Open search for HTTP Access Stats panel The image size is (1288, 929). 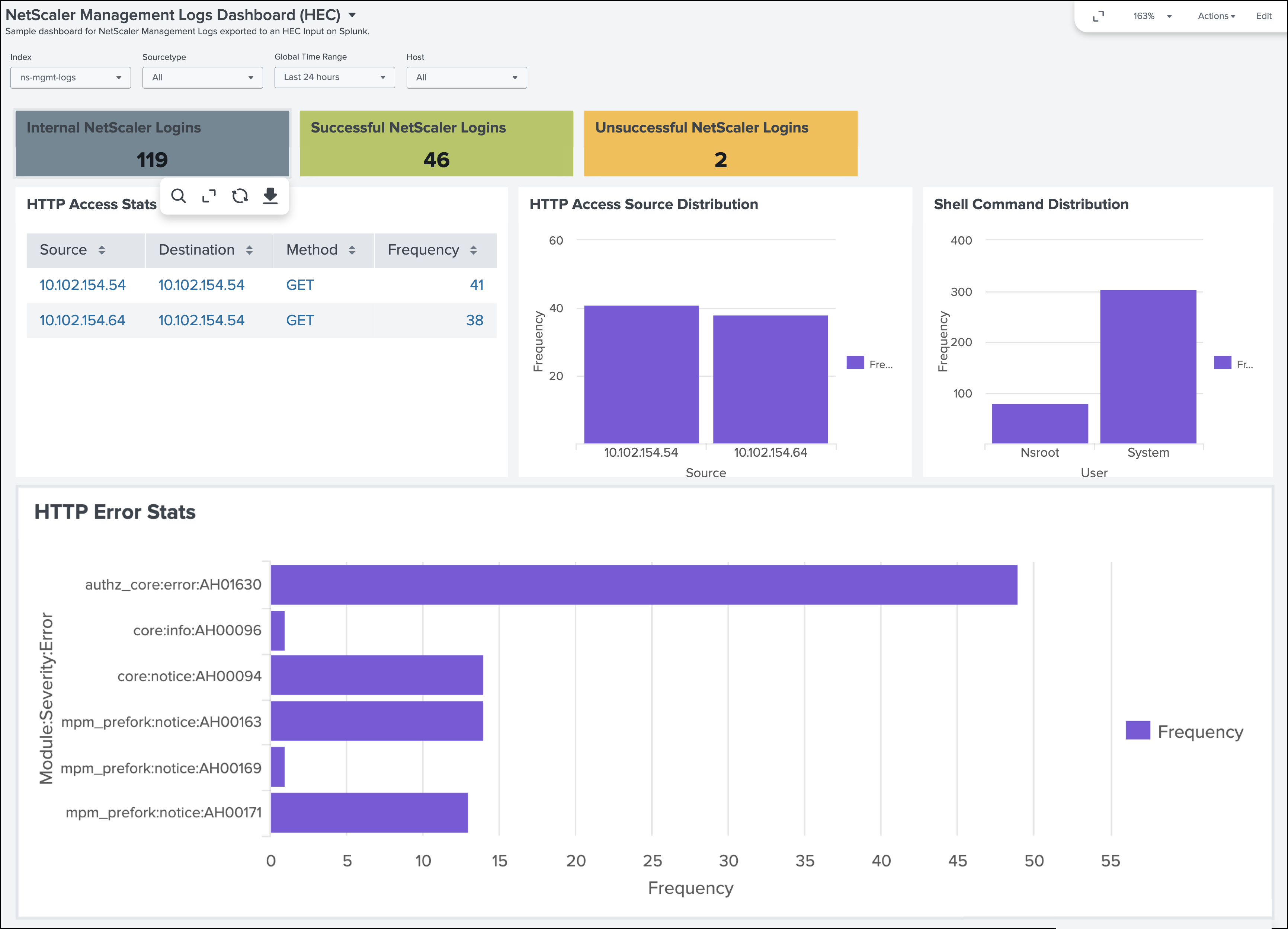[178, 196]
